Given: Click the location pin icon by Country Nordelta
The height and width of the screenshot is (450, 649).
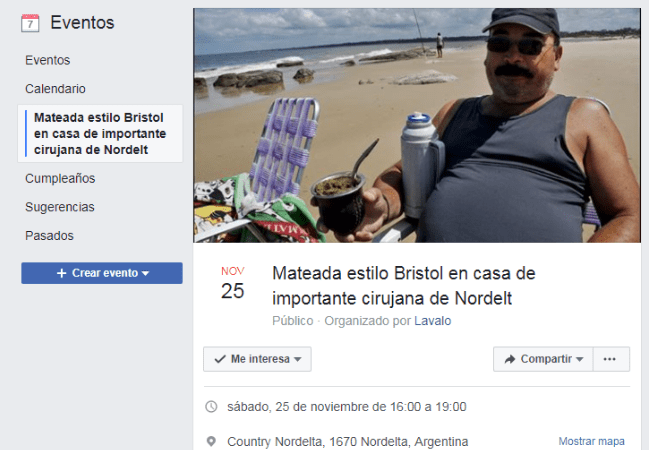Looking at the screenshot, I should pyautogui.click(x=211, y=441).
